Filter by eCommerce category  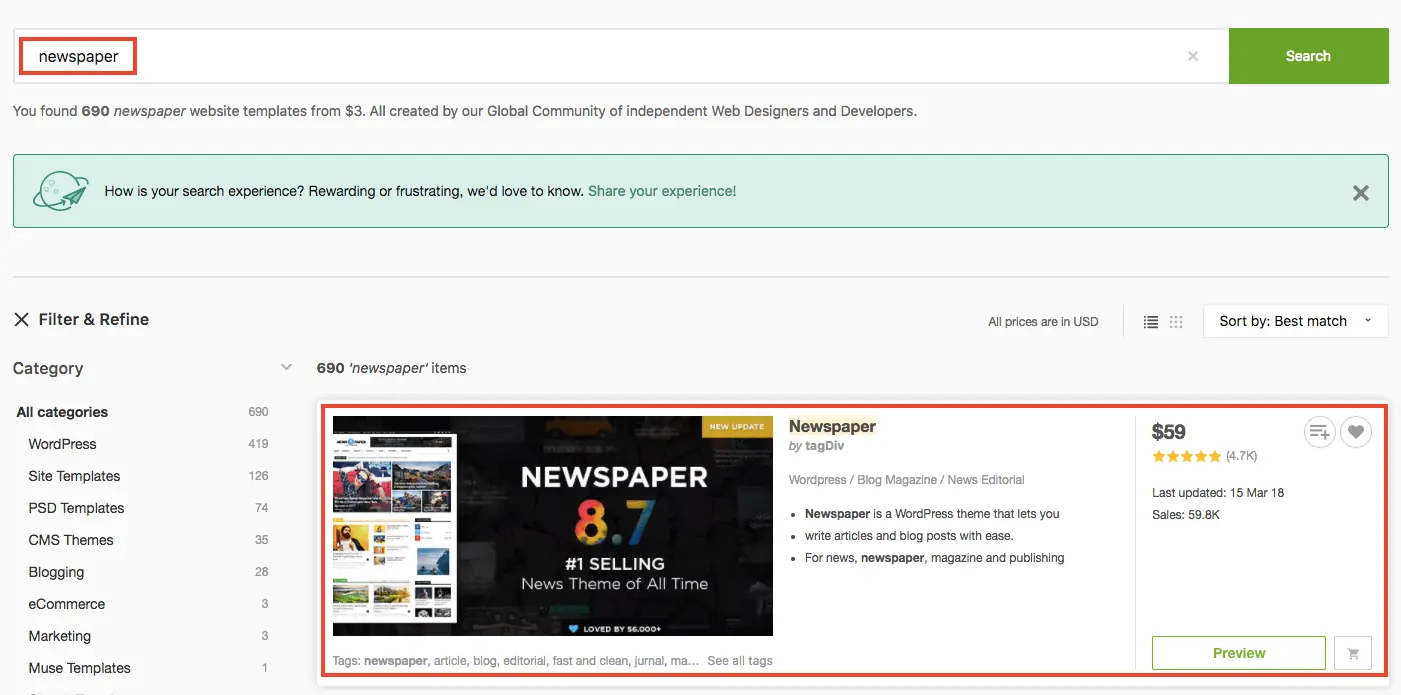click(66, 604)
